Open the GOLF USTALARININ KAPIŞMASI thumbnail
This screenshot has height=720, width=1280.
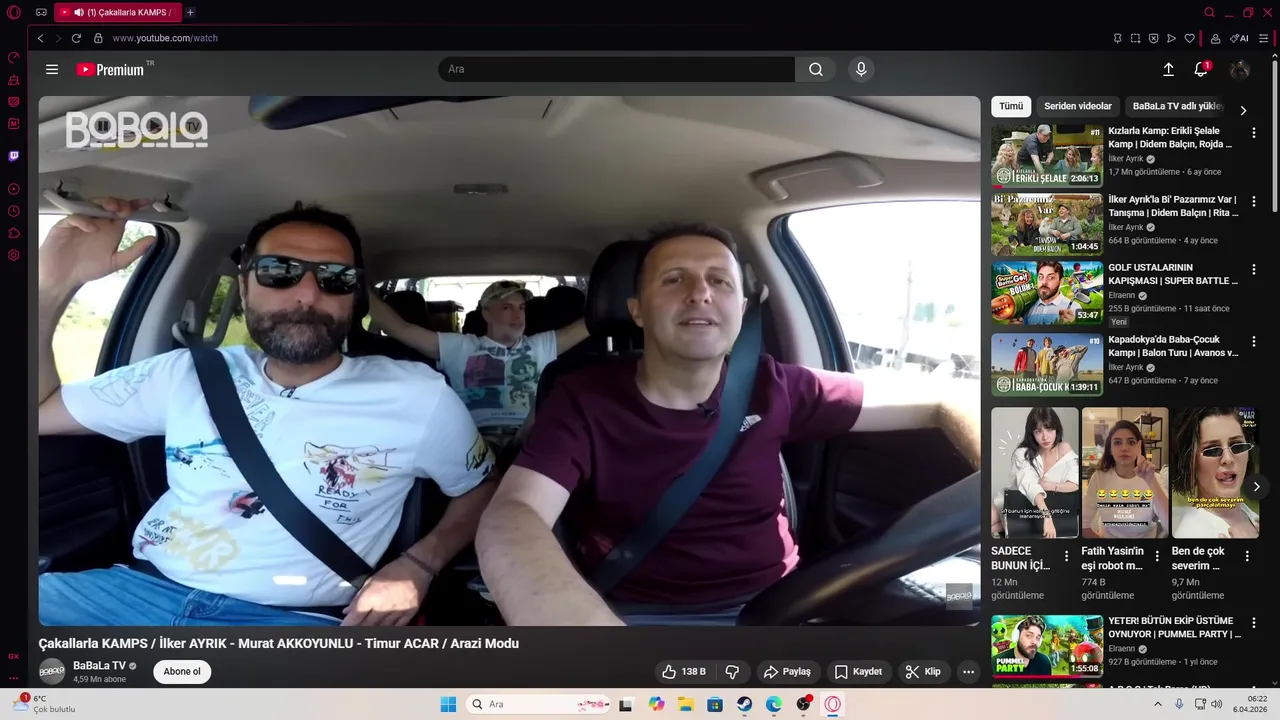click(x=1047, y=293)
